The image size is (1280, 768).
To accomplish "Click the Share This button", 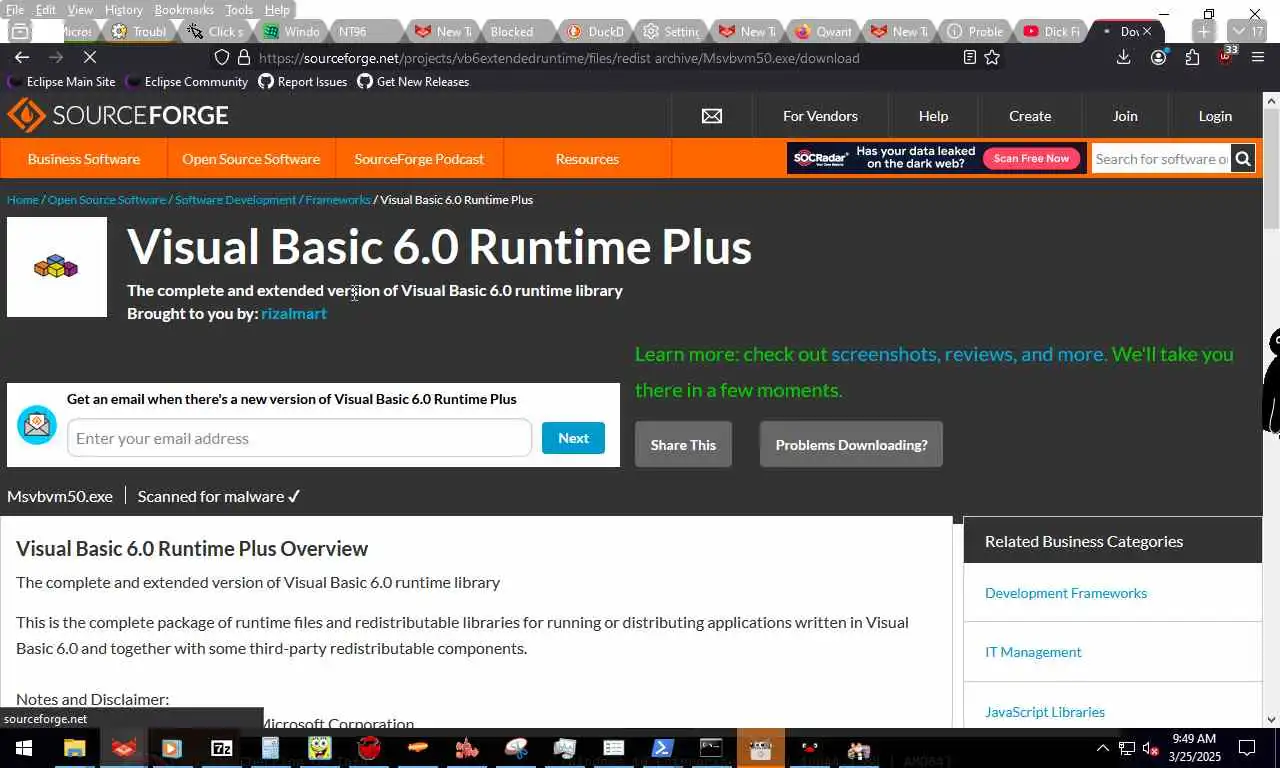I will click(683, 444).
